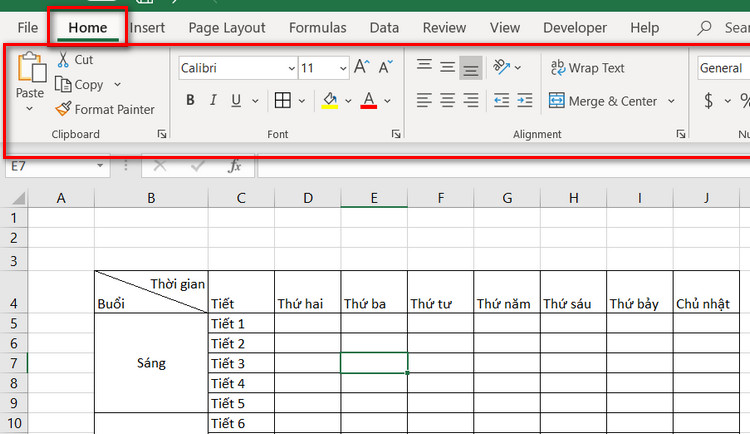750x434 pixels.
Task: Center text horizontally in cell
Action: tap(447, 100)
